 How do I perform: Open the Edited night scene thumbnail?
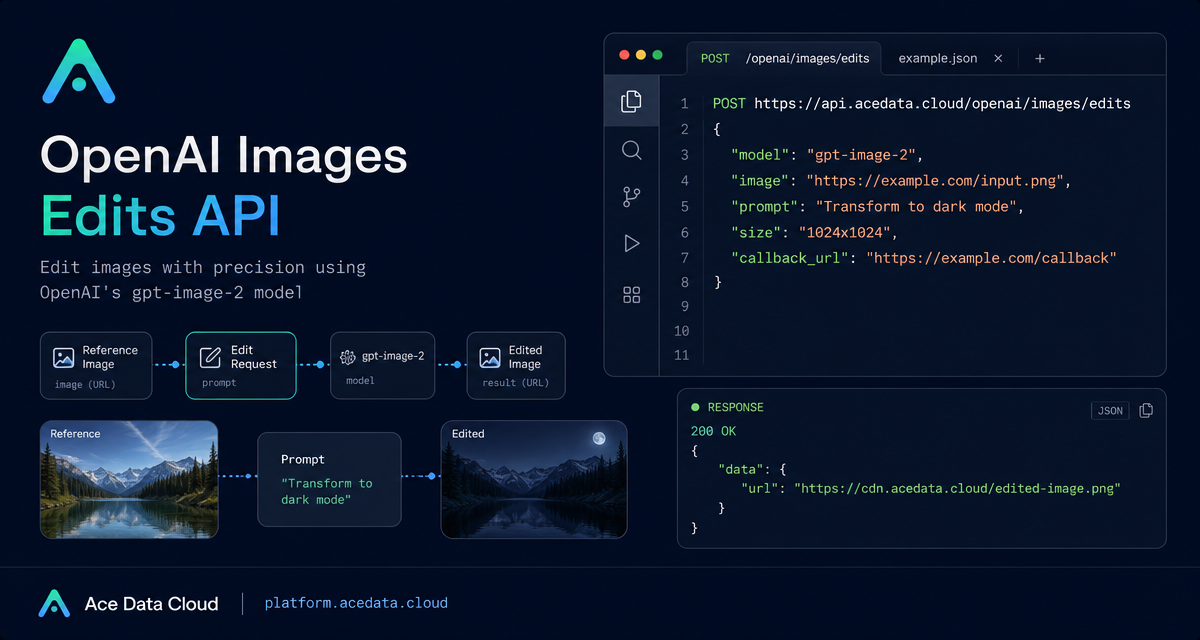[534, 479]
